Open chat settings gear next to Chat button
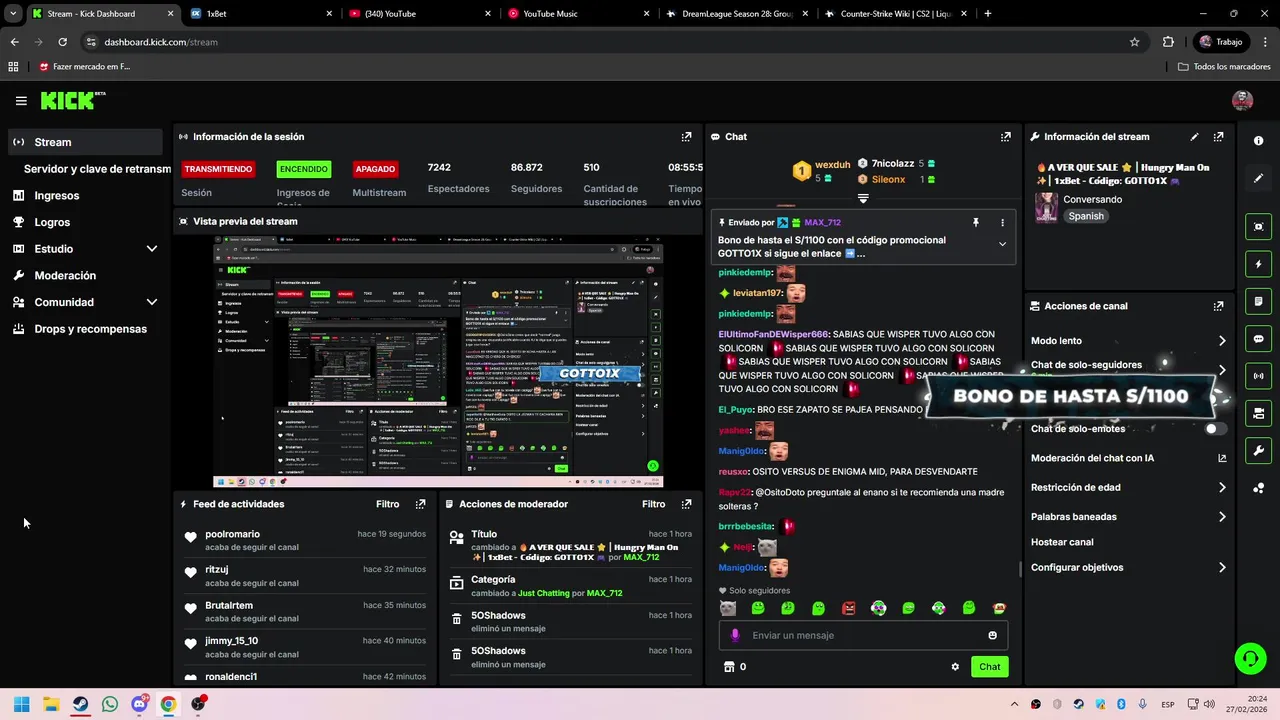1280x720 pixels. tap(955, 667)
